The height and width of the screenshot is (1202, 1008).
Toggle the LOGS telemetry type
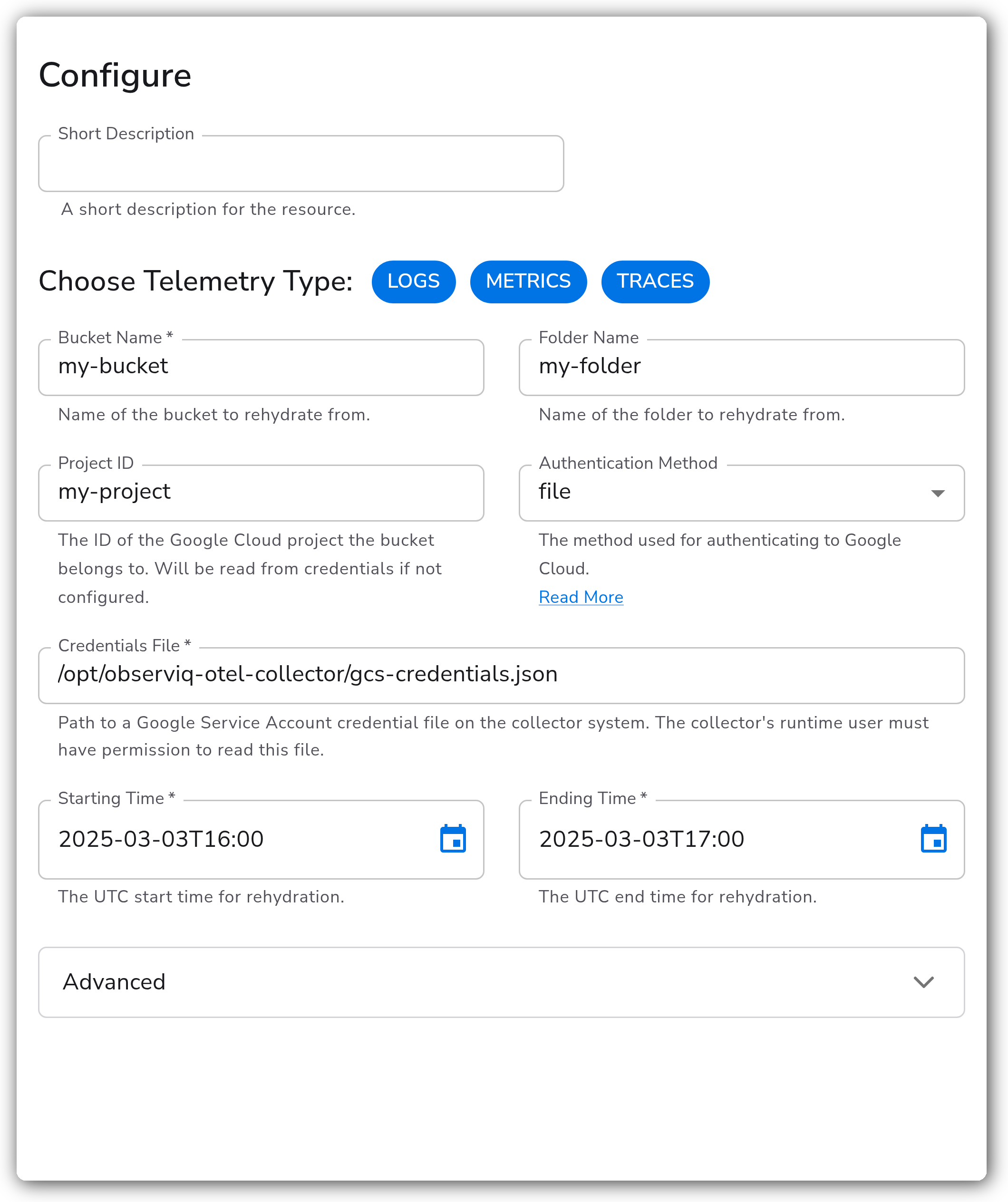[x=413, y=281]
